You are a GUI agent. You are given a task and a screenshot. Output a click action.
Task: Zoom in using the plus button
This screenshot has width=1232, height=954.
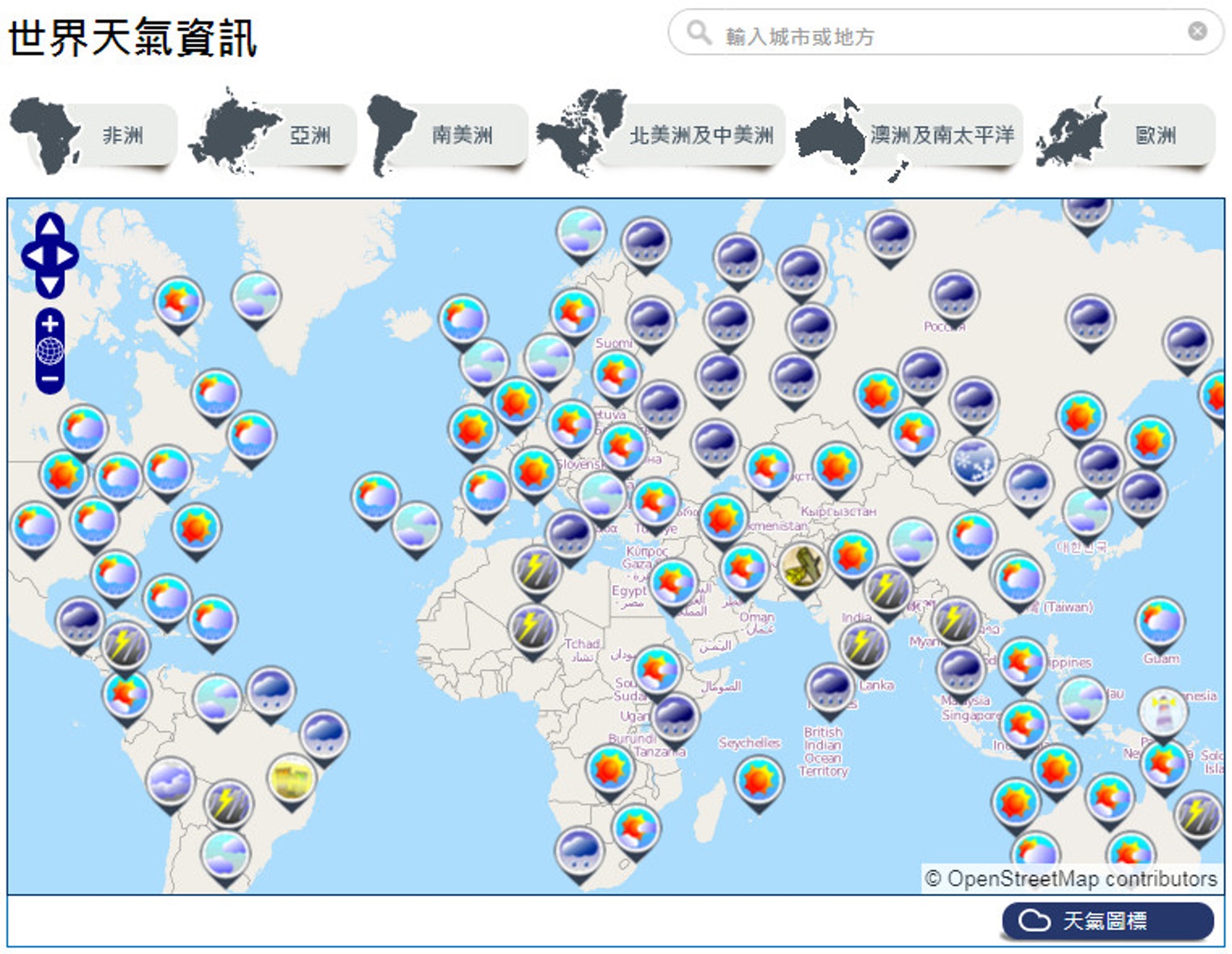tap(50, 324)
